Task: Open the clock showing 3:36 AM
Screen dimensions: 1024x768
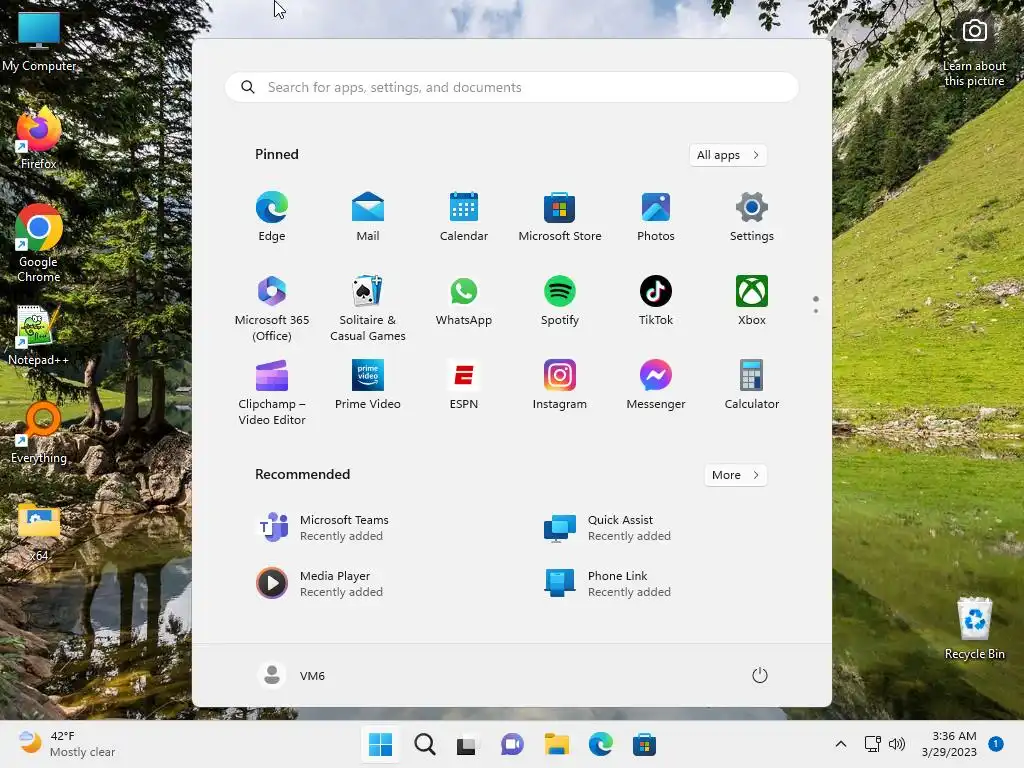Action: click(x=949, y=744)
